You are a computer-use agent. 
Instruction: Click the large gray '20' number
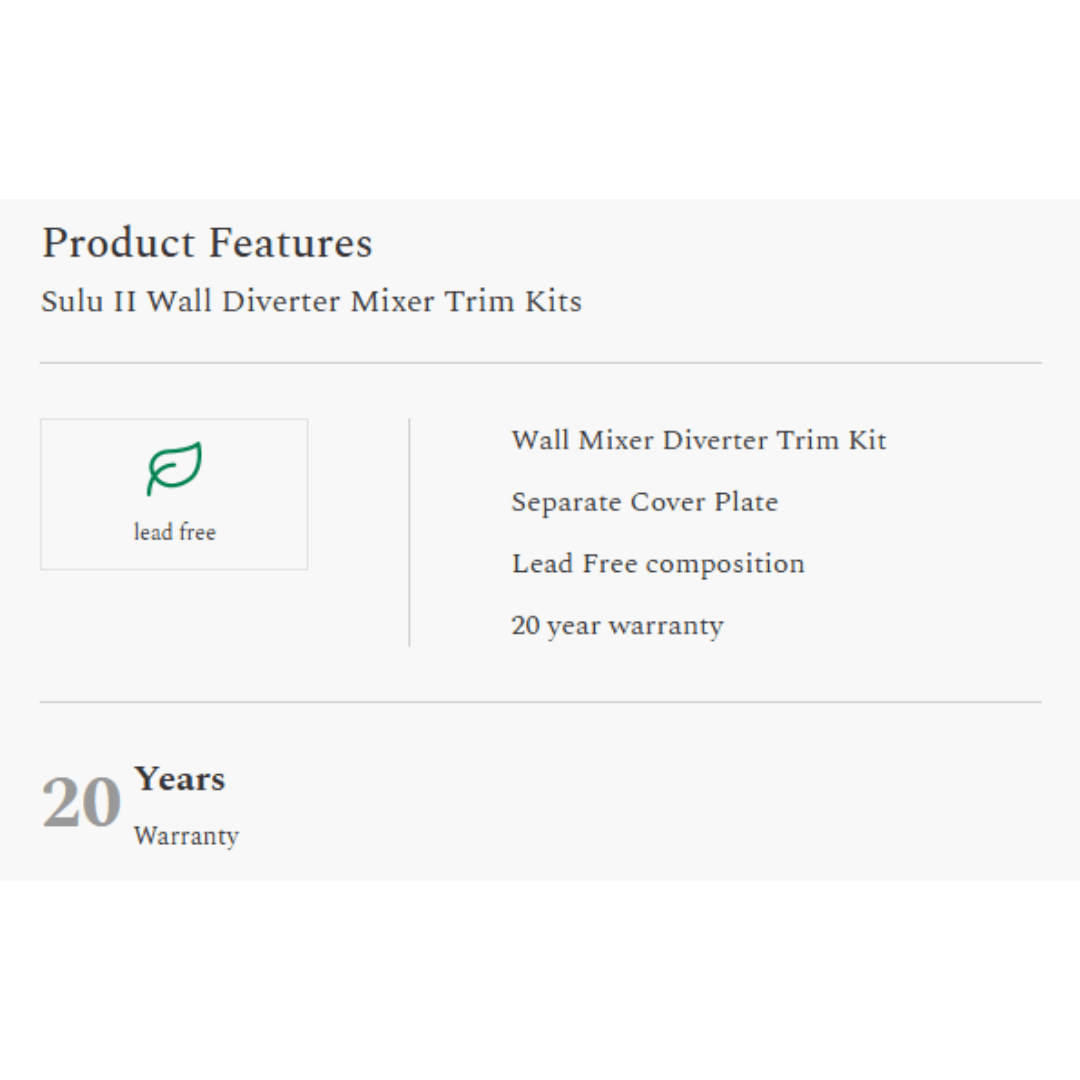tap(81, 803)
